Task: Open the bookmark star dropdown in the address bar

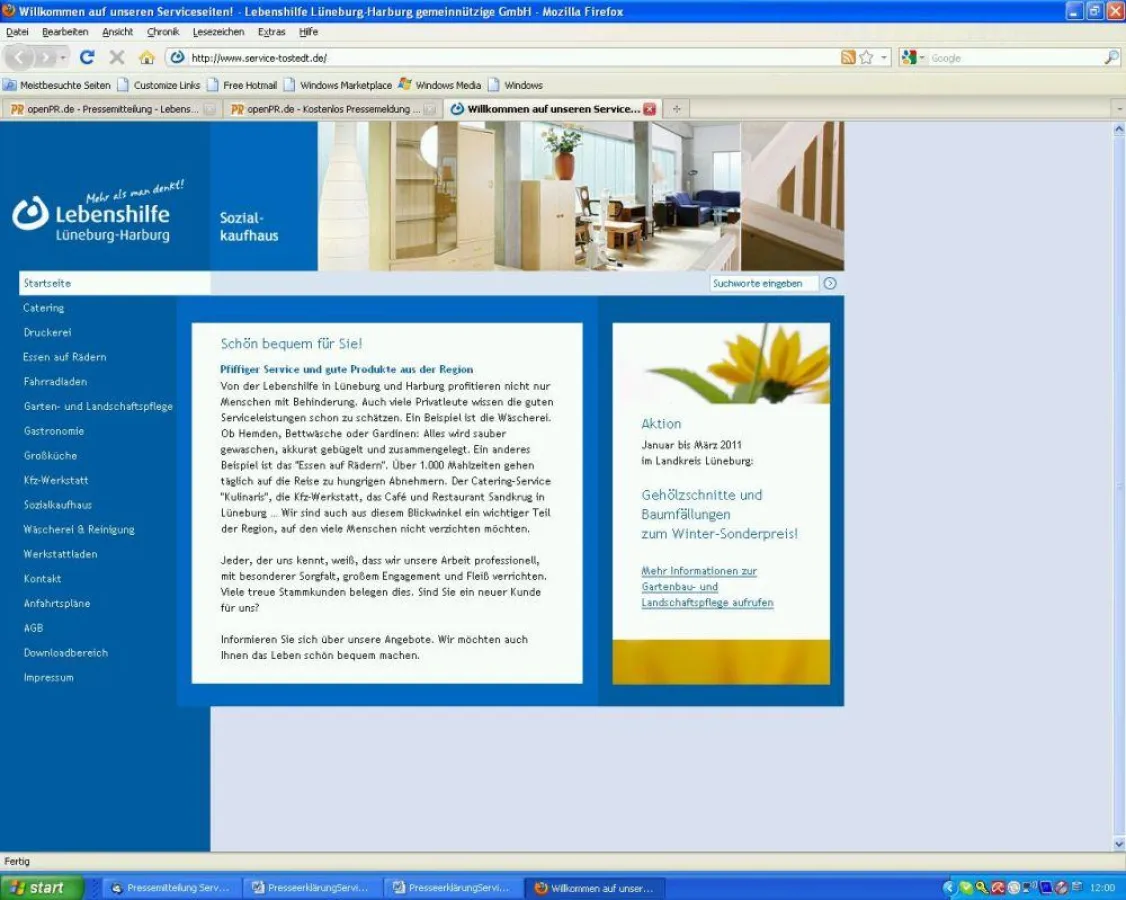Action: pos(884,57)
